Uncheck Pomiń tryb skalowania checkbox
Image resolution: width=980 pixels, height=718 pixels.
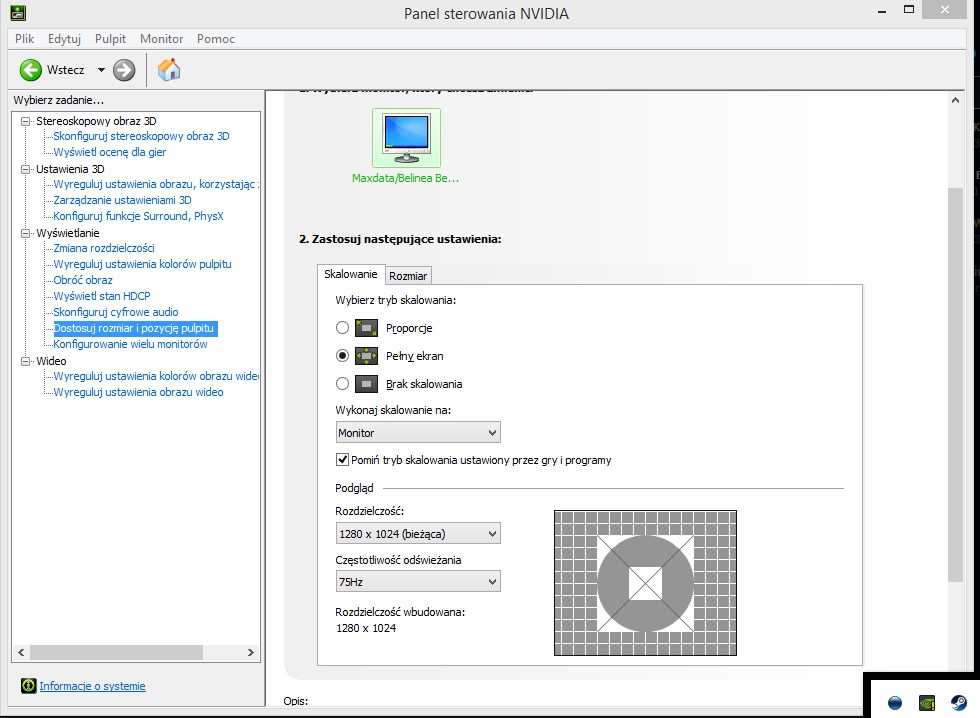coord(342,460)
